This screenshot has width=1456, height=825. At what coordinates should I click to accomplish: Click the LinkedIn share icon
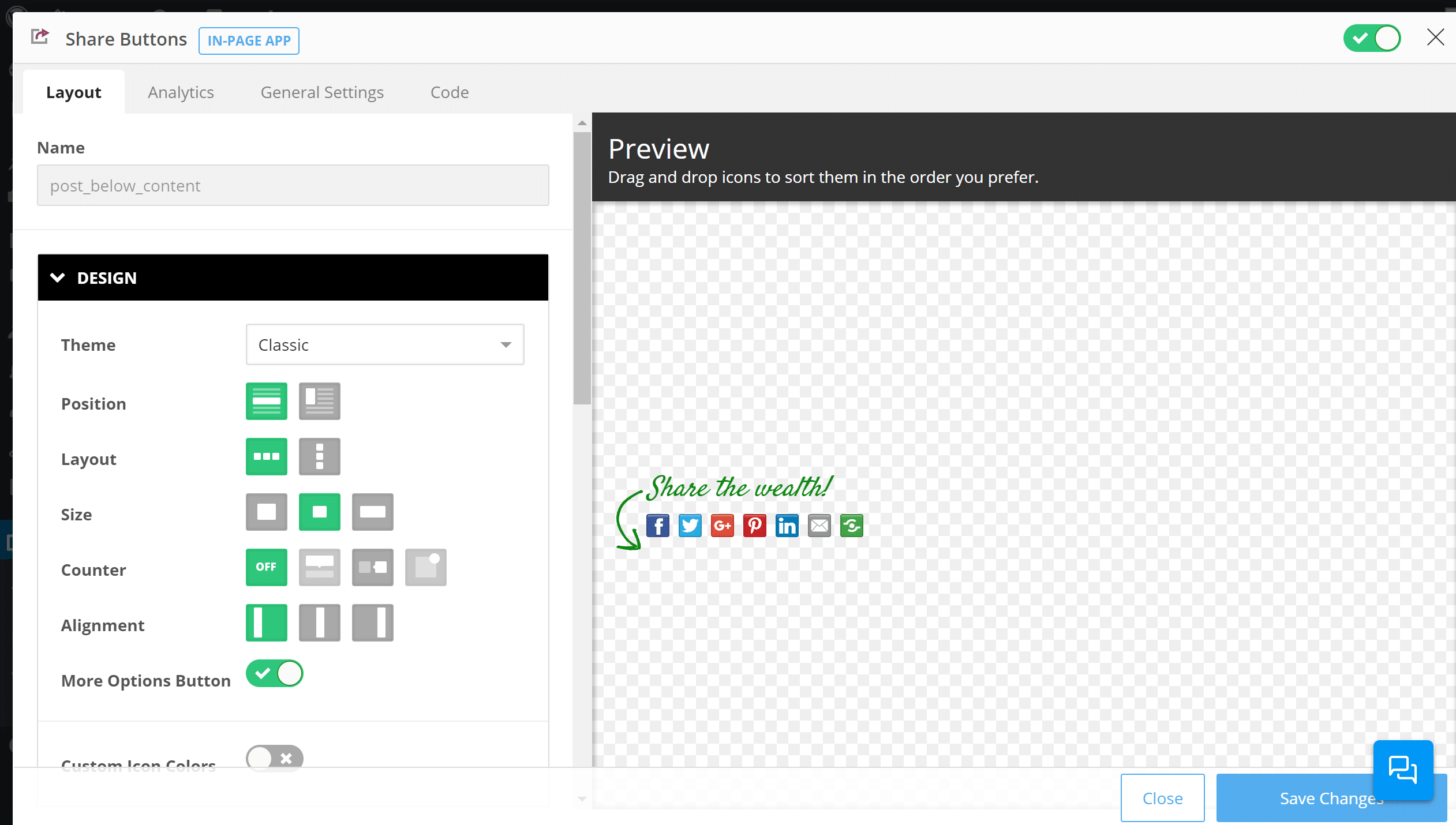click(787, 526)
